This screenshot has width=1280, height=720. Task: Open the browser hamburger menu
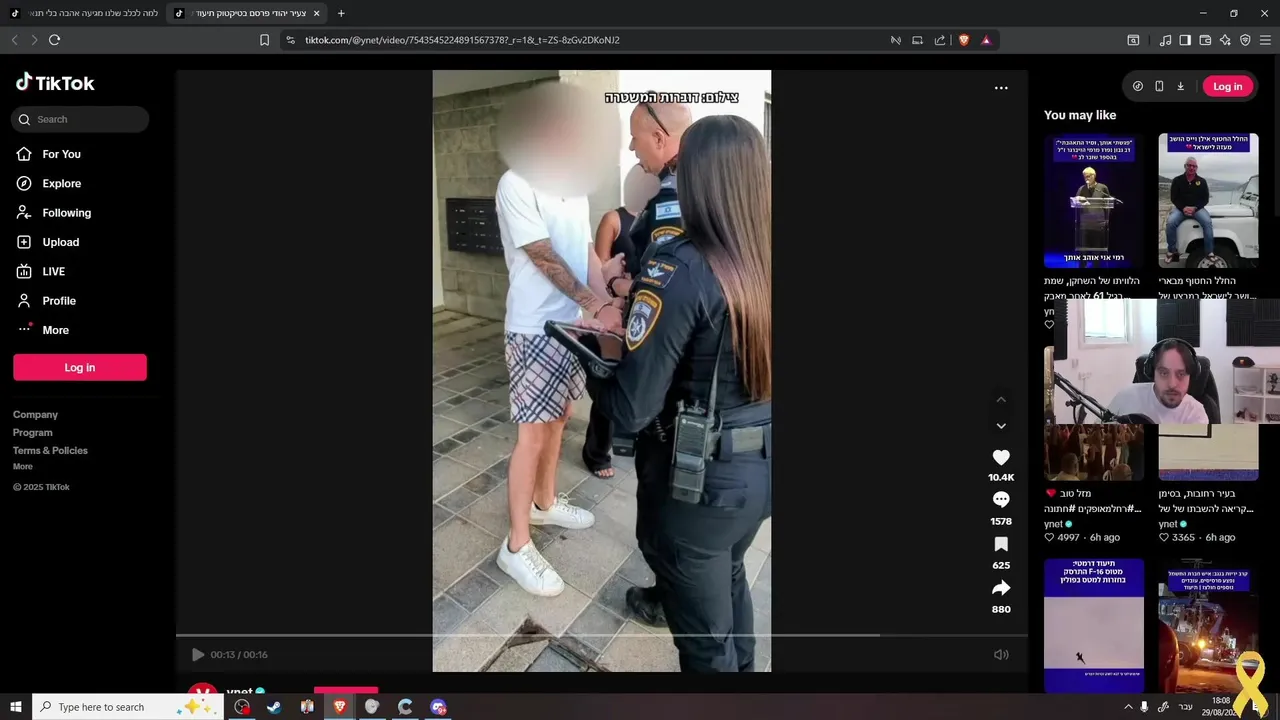tap(1266, 40)
